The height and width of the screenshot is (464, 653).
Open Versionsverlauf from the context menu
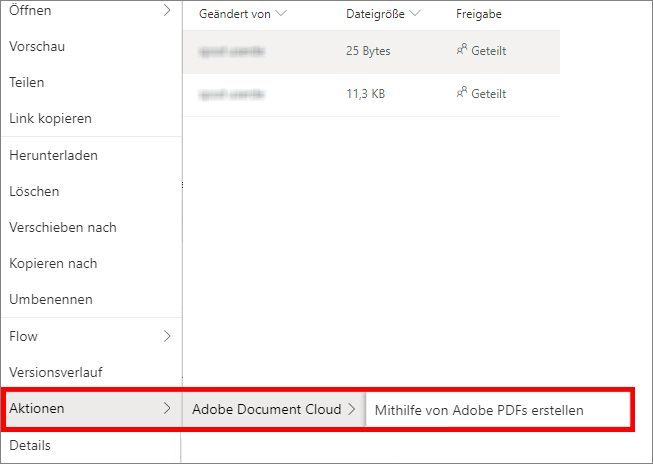pyautogui.click(x=56, y=372)
